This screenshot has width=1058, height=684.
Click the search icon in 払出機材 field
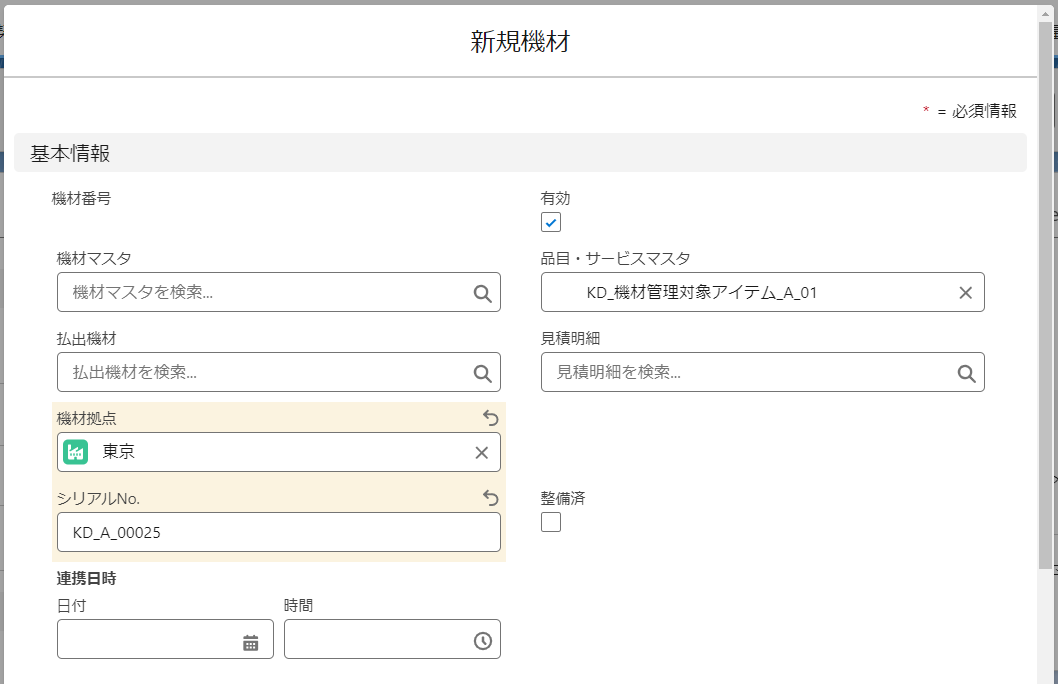pos(482,373)
